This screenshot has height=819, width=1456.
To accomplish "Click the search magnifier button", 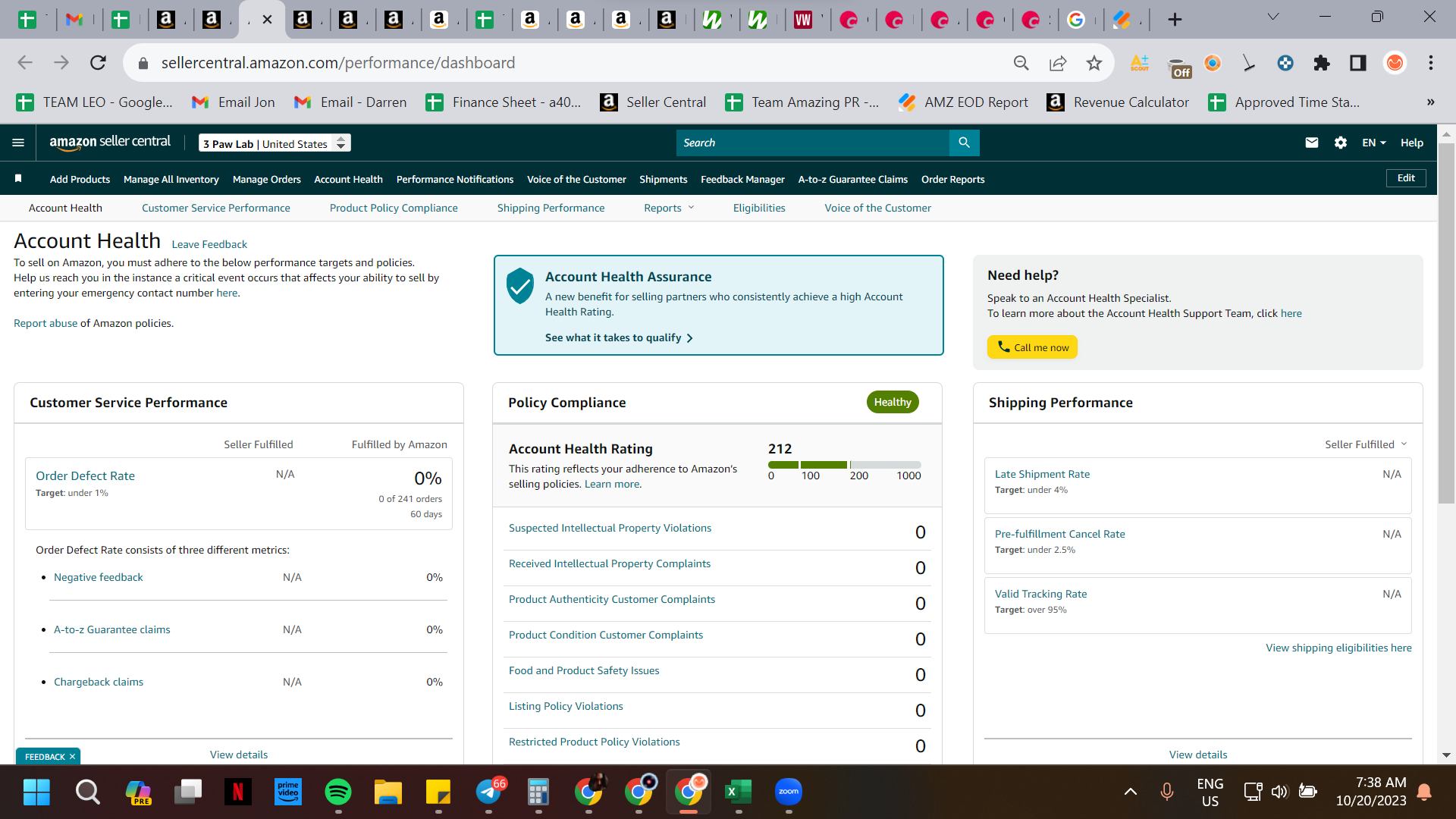I will [964, 143].
